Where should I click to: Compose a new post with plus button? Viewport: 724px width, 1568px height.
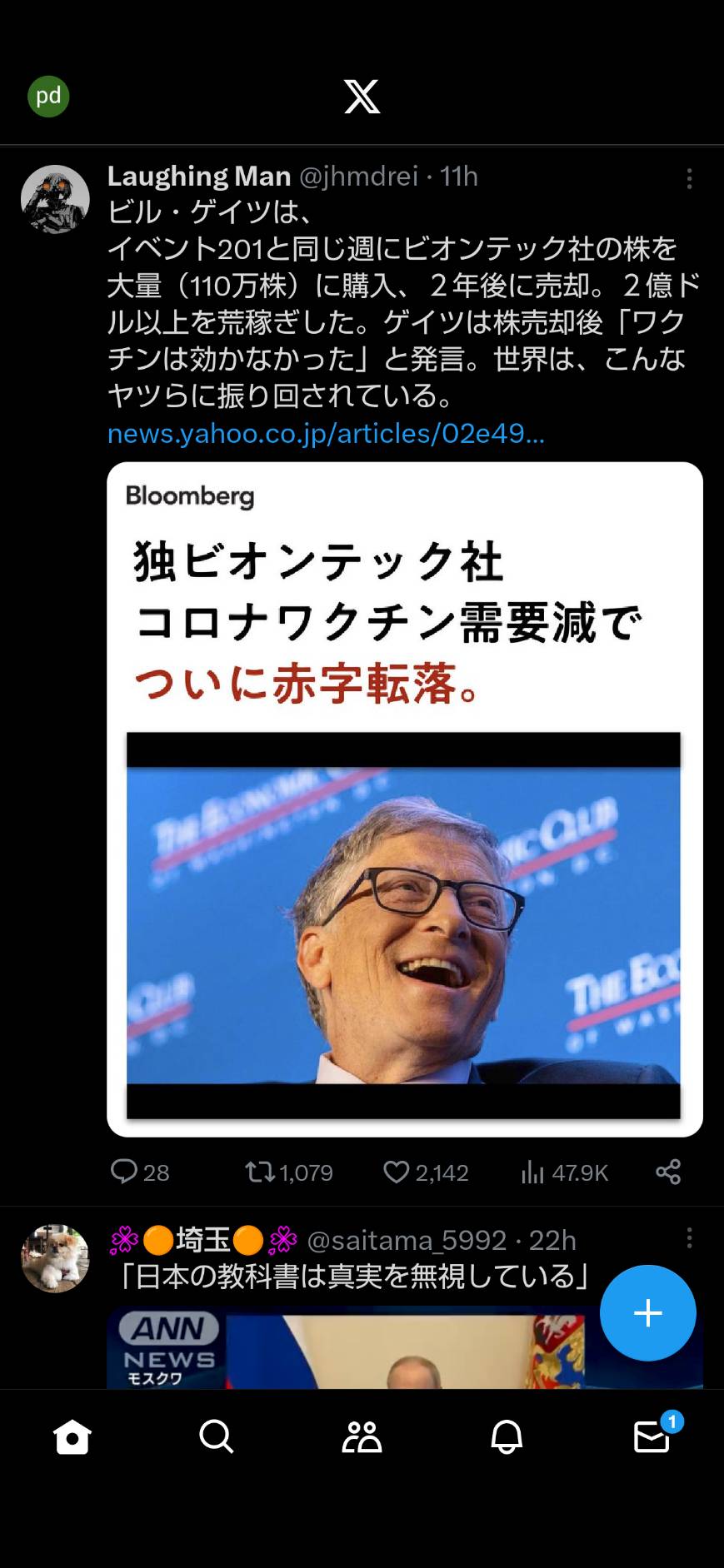(x=647, y=1313)
